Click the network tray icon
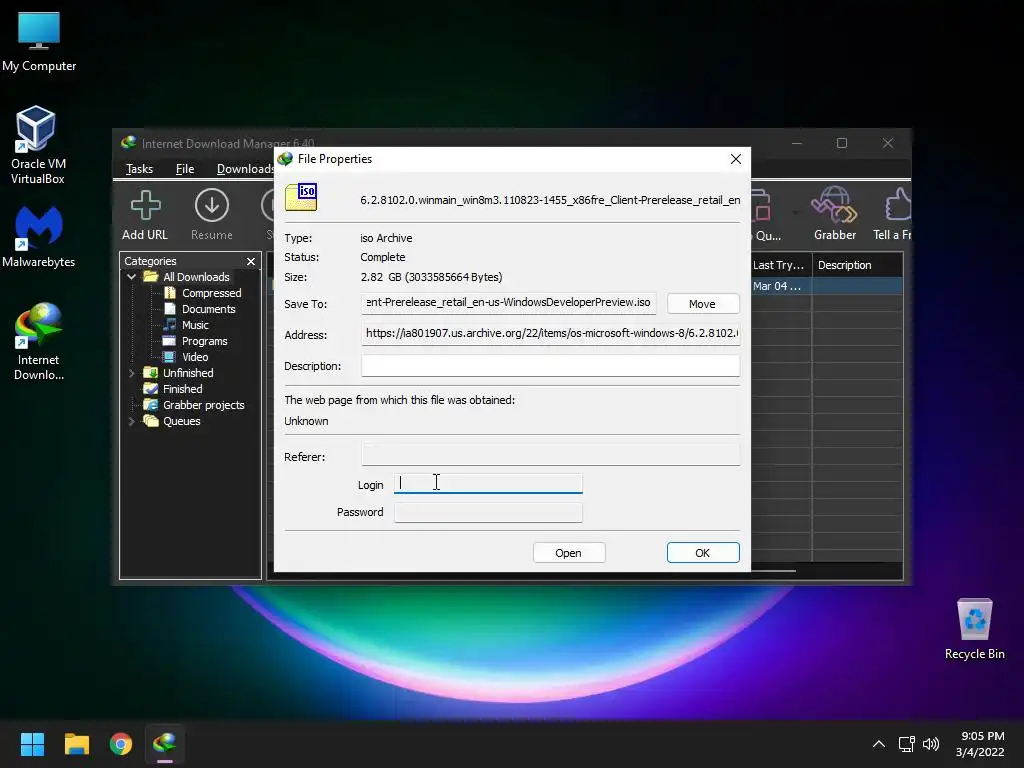 [x=906, y=744]
